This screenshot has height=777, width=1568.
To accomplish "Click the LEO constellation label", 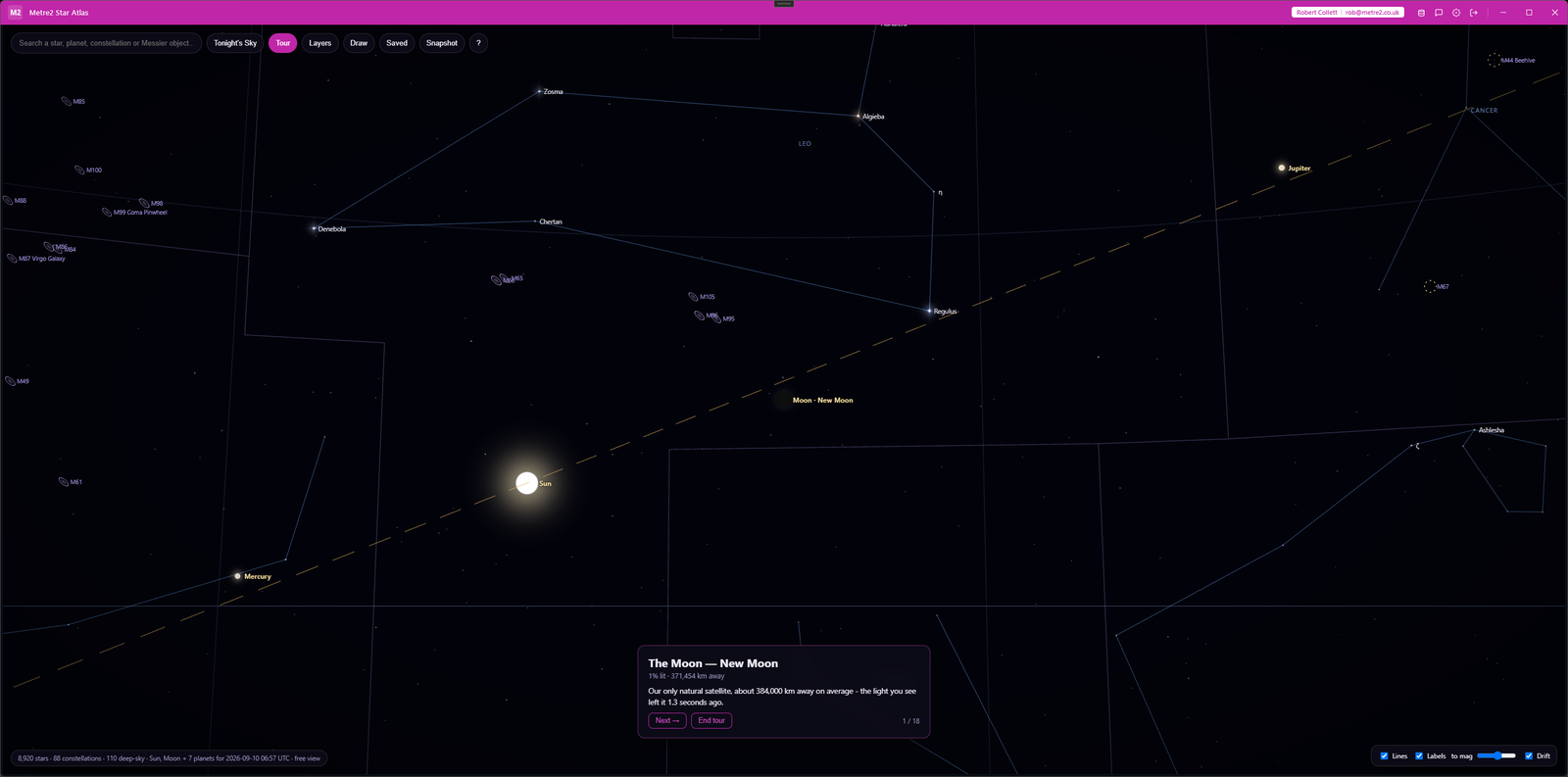I will [805, 143].
